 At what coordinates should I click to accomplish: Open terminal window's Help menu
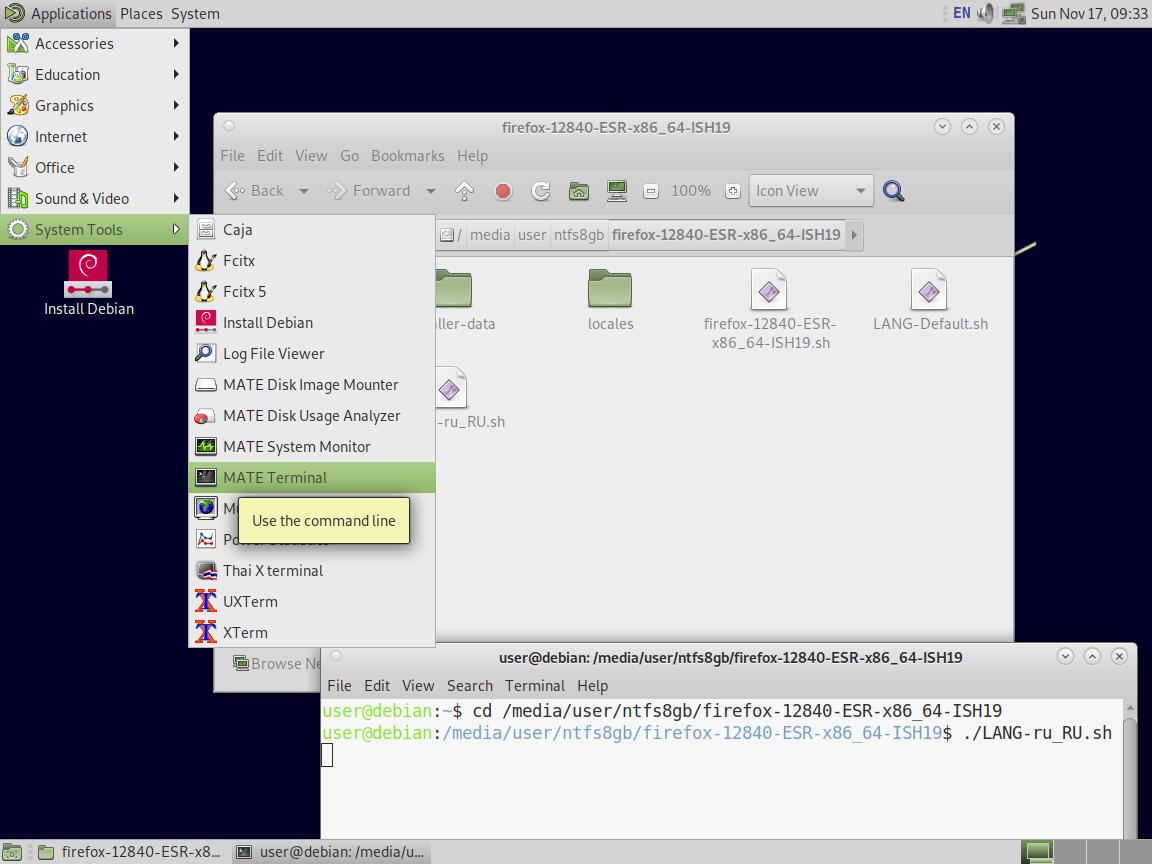coord(592,686)
